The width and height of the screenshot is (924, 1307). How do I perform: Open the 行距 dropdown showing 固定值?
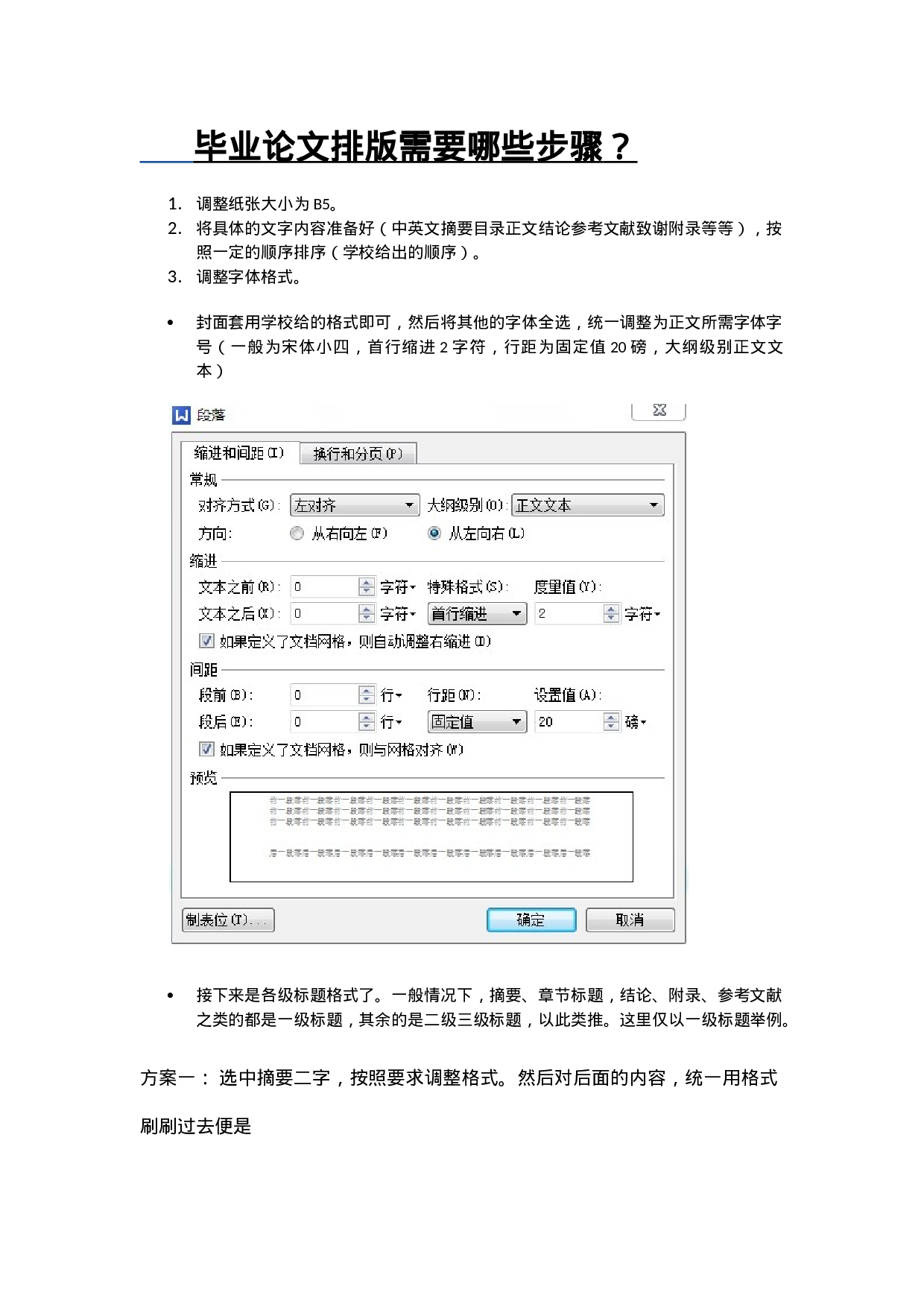click(477, 722)
